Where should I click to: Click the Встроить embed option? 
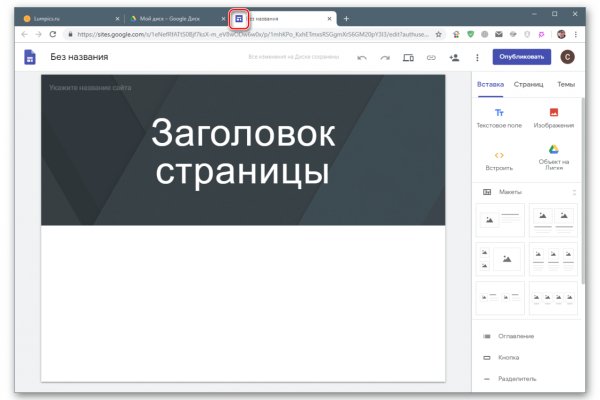[x=499, y=160]
